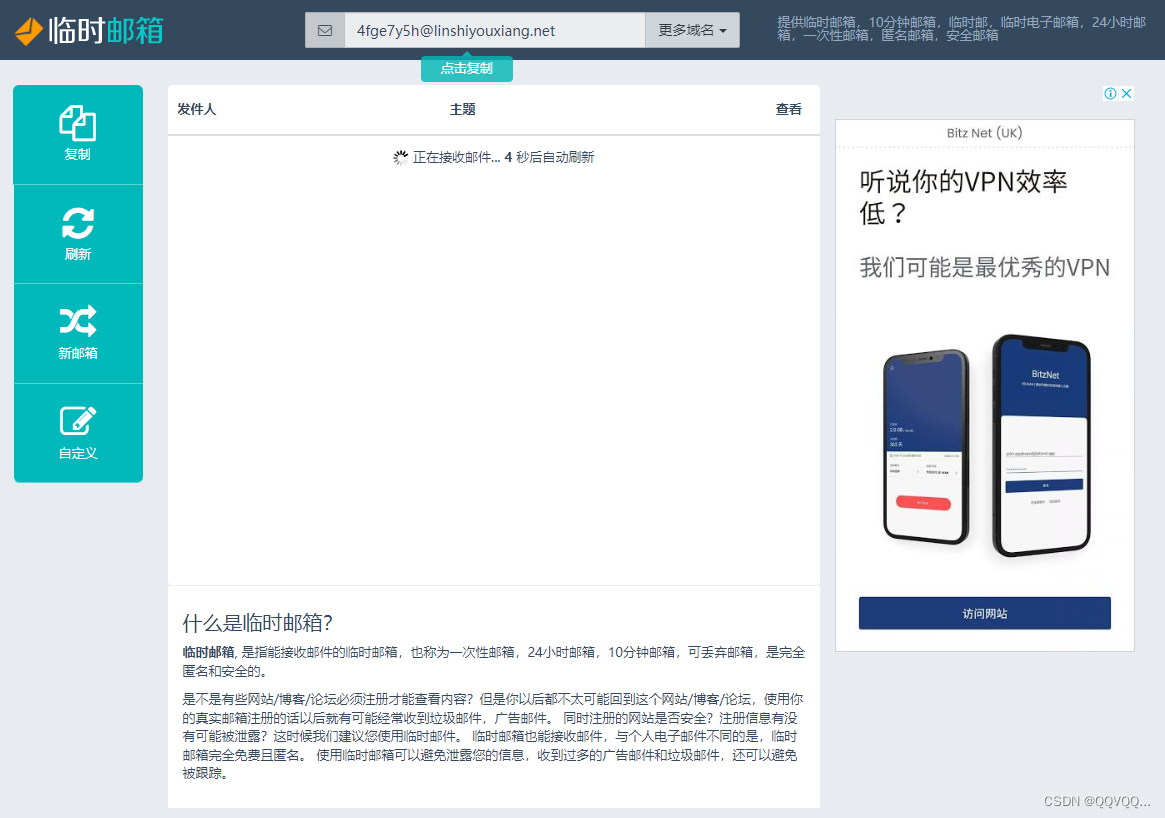Screen dimensions: 1165x818
Task: Click the 临时邮箱 brand title text
Action: click(106, 30)
